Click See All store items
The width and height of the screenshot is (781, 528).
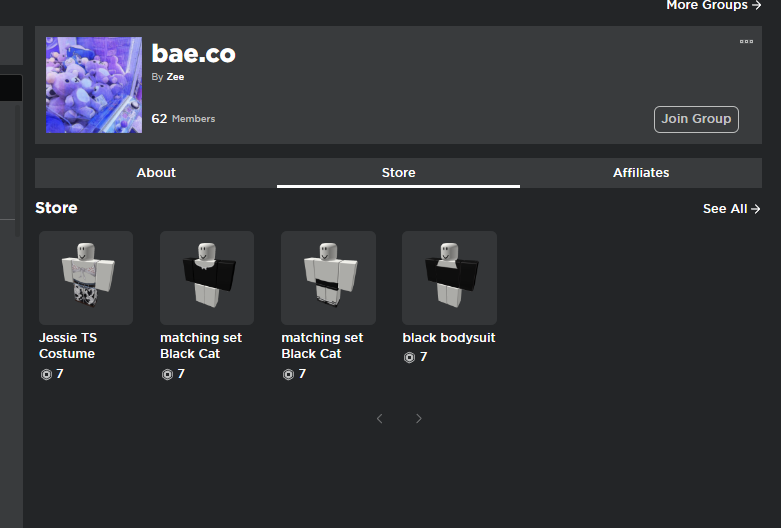point(731,209)
